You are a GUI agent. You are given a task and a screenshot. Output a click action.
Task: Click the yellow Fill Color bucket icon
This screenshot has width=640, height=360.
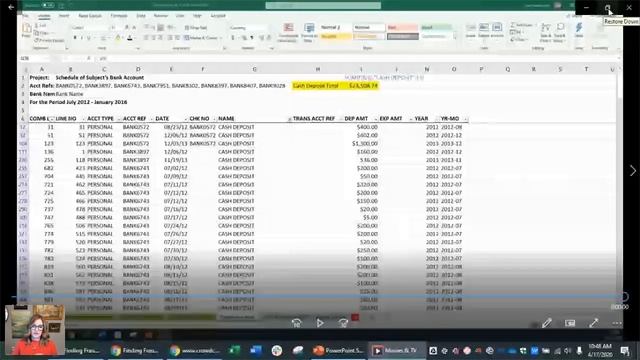[118, 38]
